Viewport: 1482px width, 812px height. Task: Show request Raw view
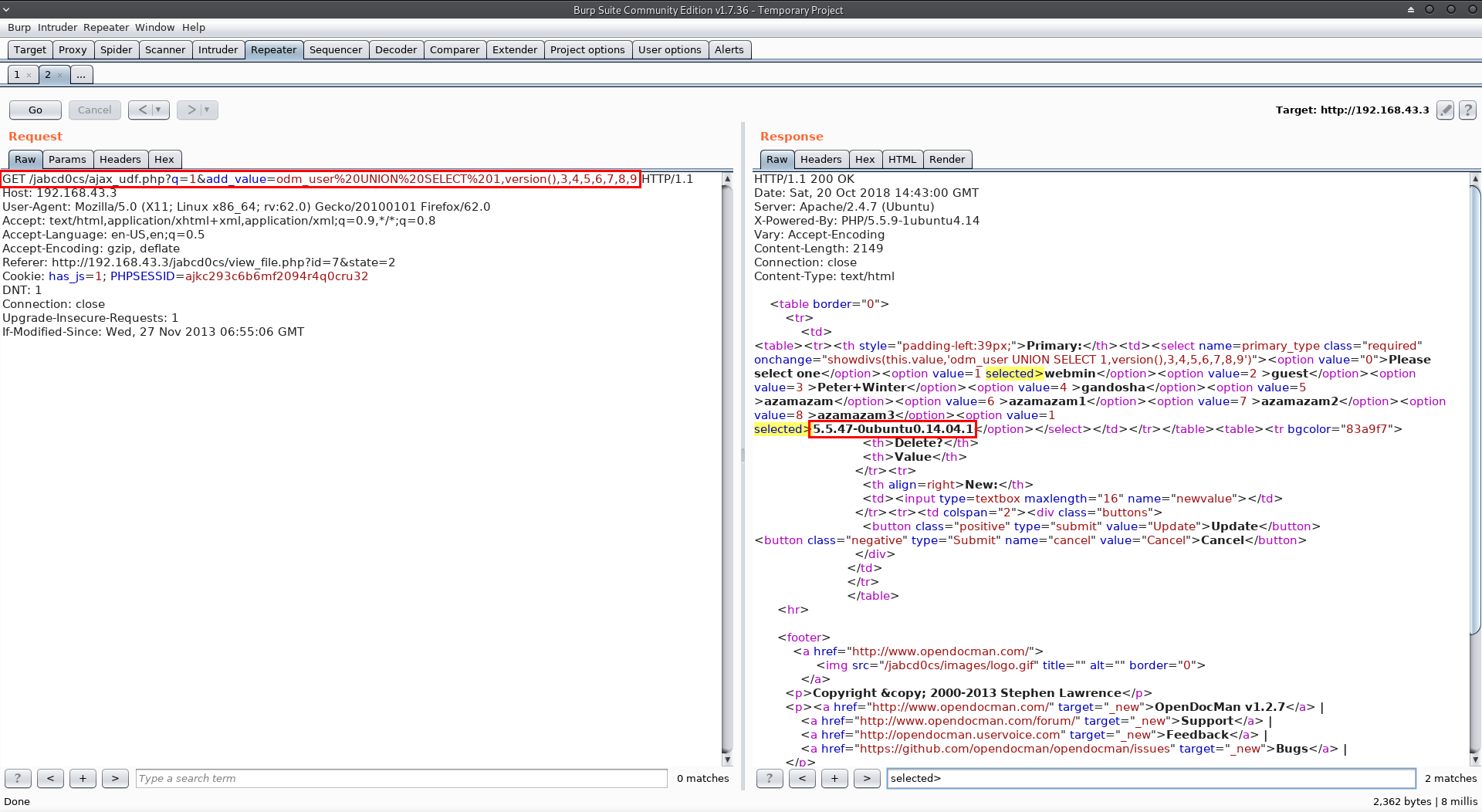(25, 159)
